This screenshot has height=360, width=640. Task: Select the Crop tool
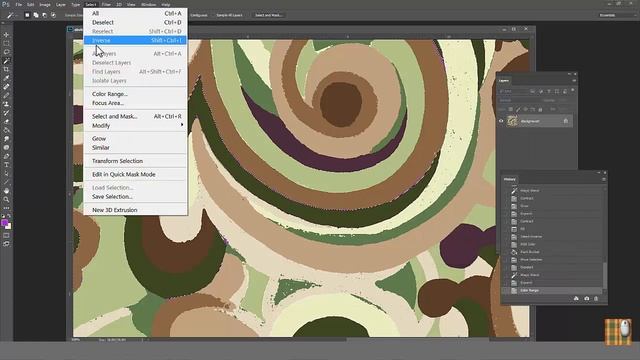[x=6, y=69]
